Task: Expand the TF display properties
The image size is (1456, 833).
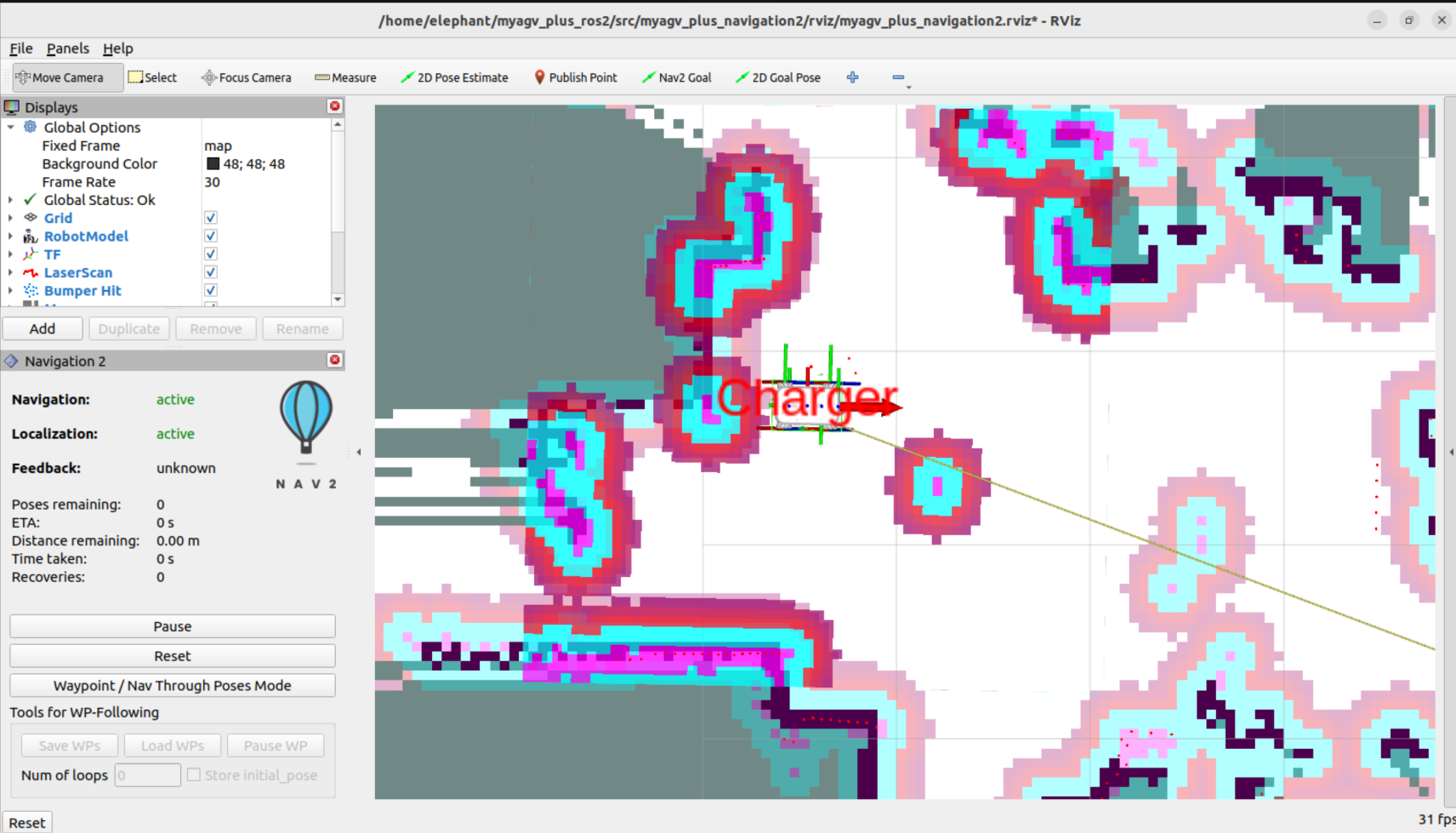Action: point(11,254)
